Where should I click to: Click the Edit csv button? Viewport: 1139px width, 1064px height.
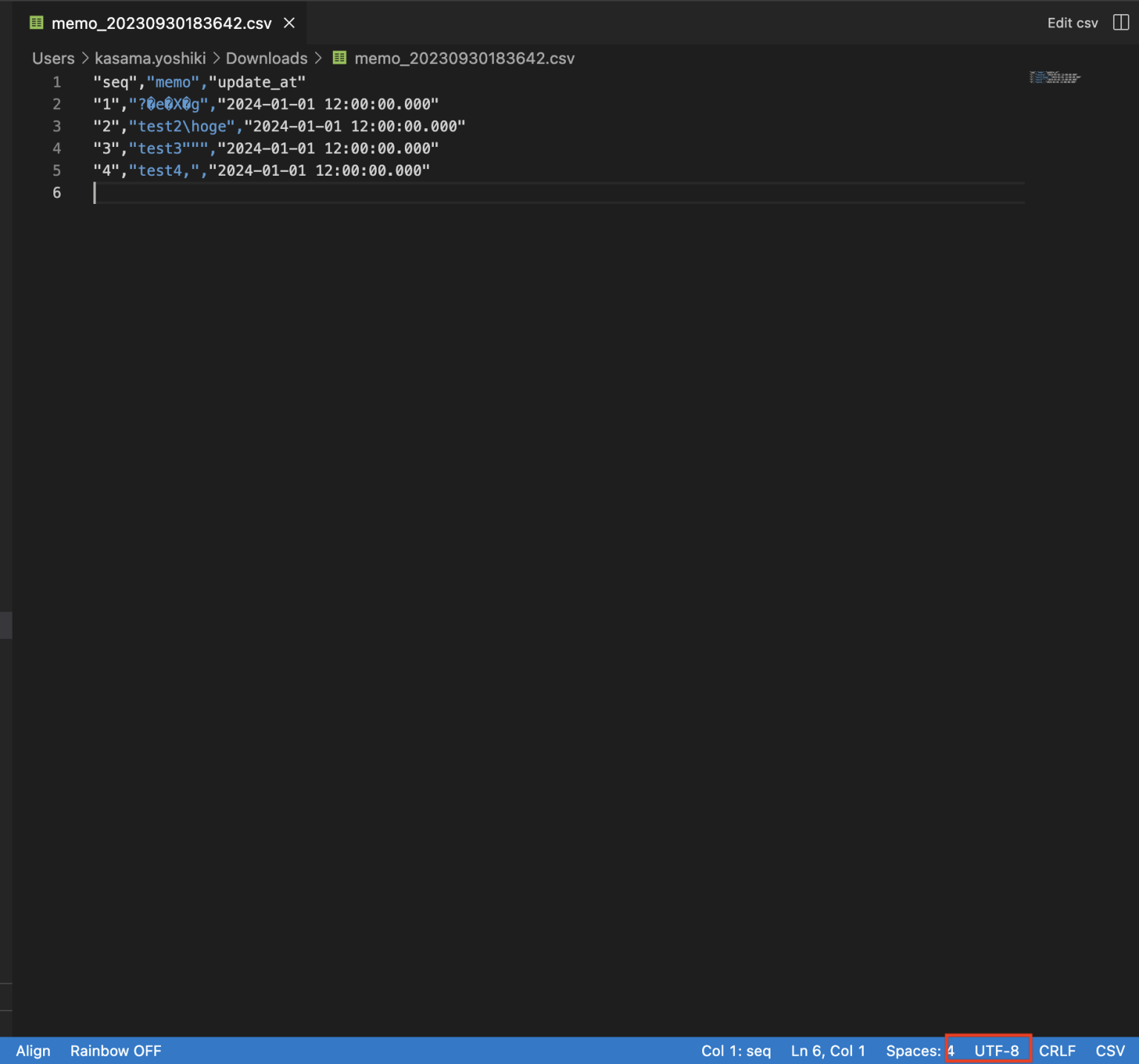pyautogui.click(x=1072, y=22)
